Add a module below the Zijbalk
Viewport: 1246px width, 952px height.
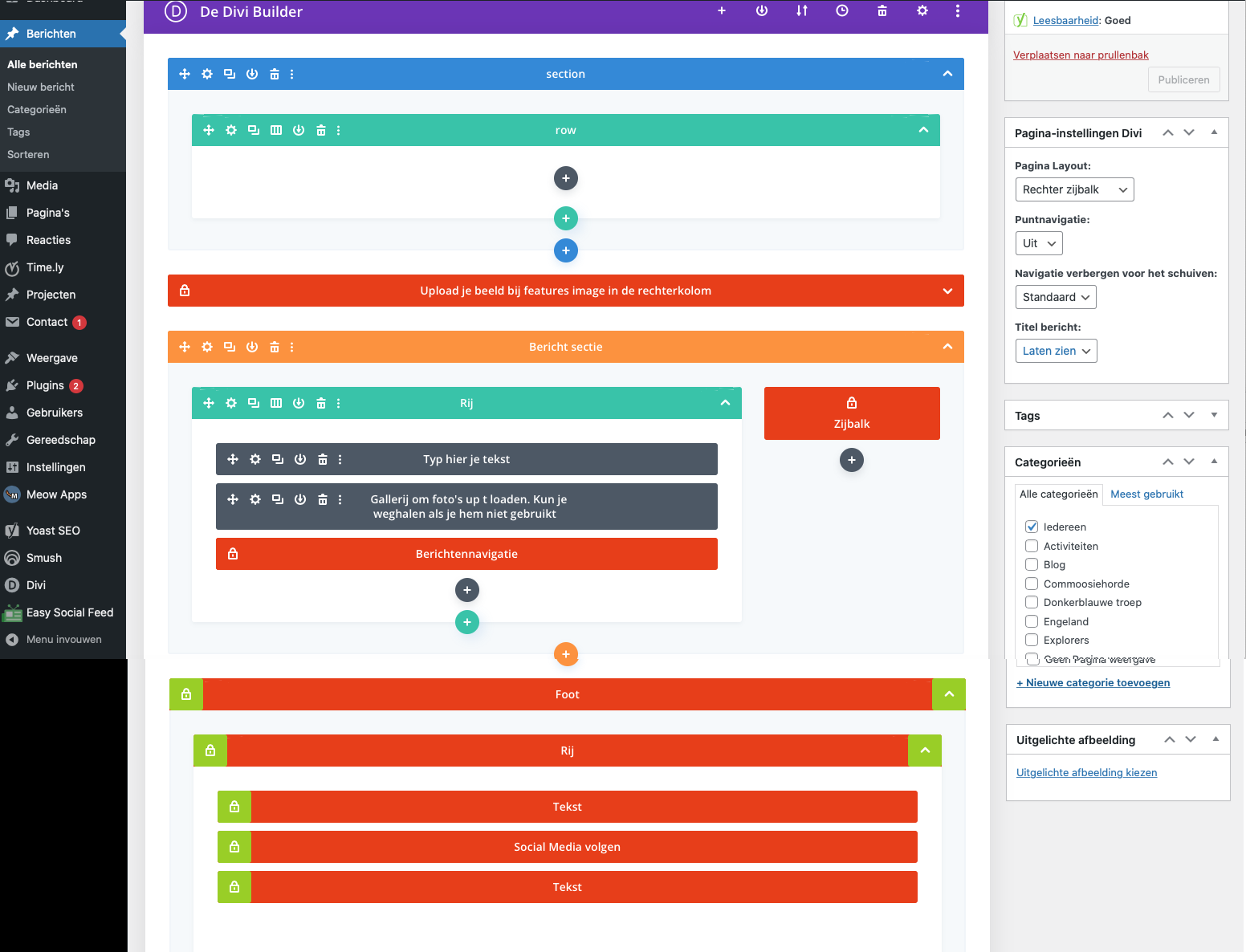(851, 460)
